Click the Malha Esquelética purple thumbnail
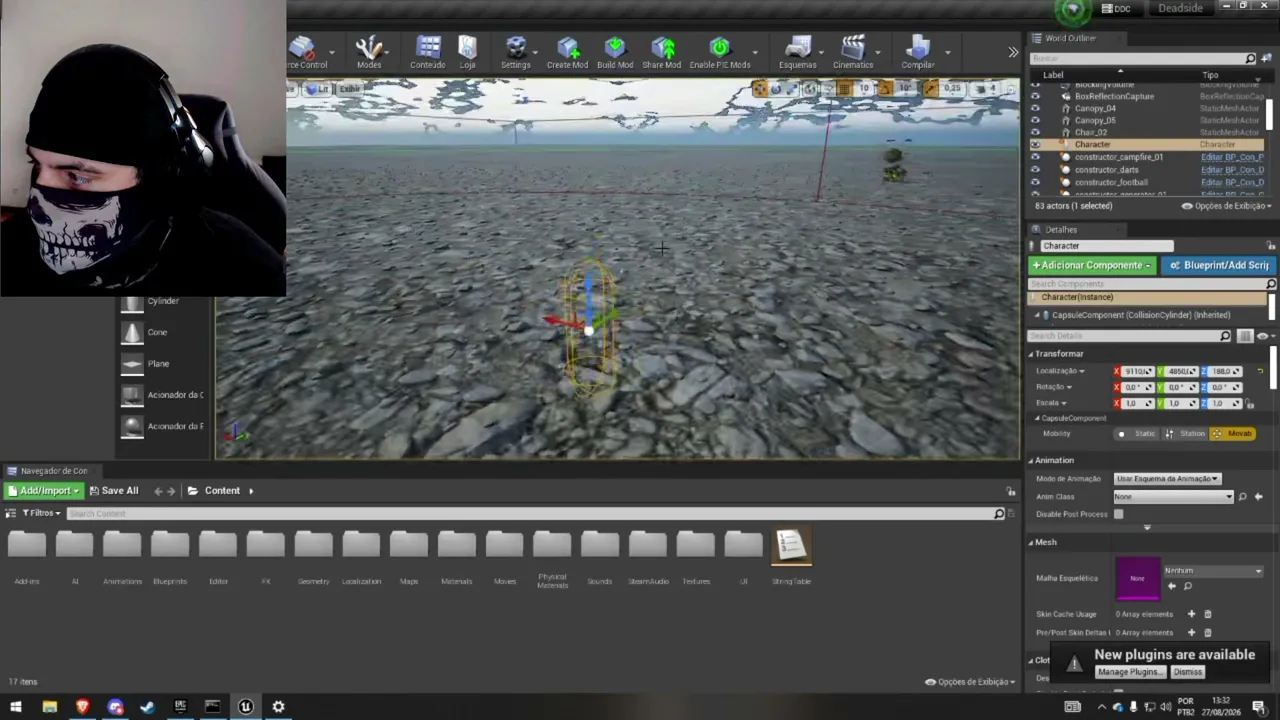Screen dimensions: 1280x720 pyautogui.click(x=1137, y=578)
